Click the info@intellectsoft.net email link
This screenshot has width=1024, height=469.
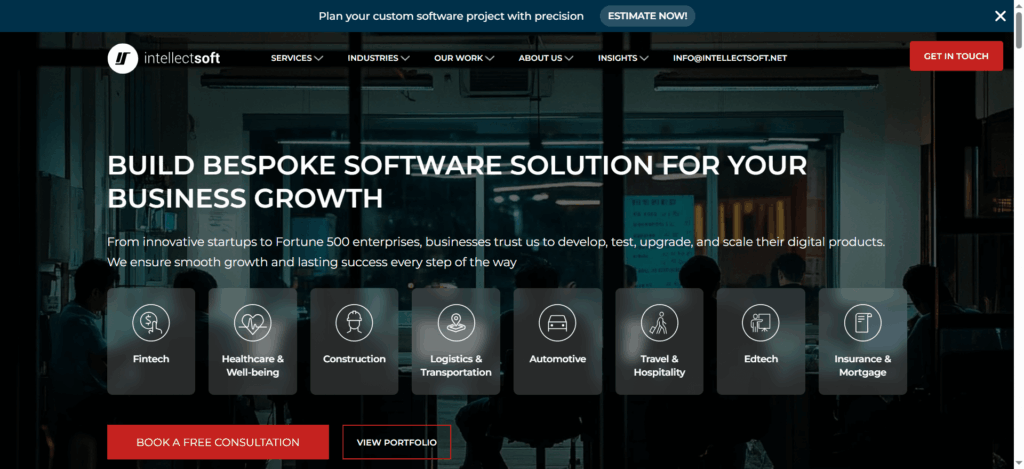(730, 58)
